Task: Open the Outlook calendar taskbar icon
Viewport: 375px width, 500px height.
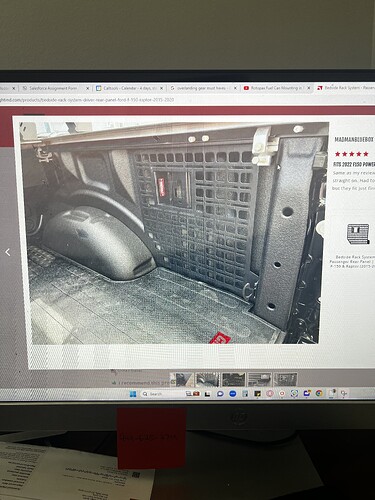Action: point(307,393)
